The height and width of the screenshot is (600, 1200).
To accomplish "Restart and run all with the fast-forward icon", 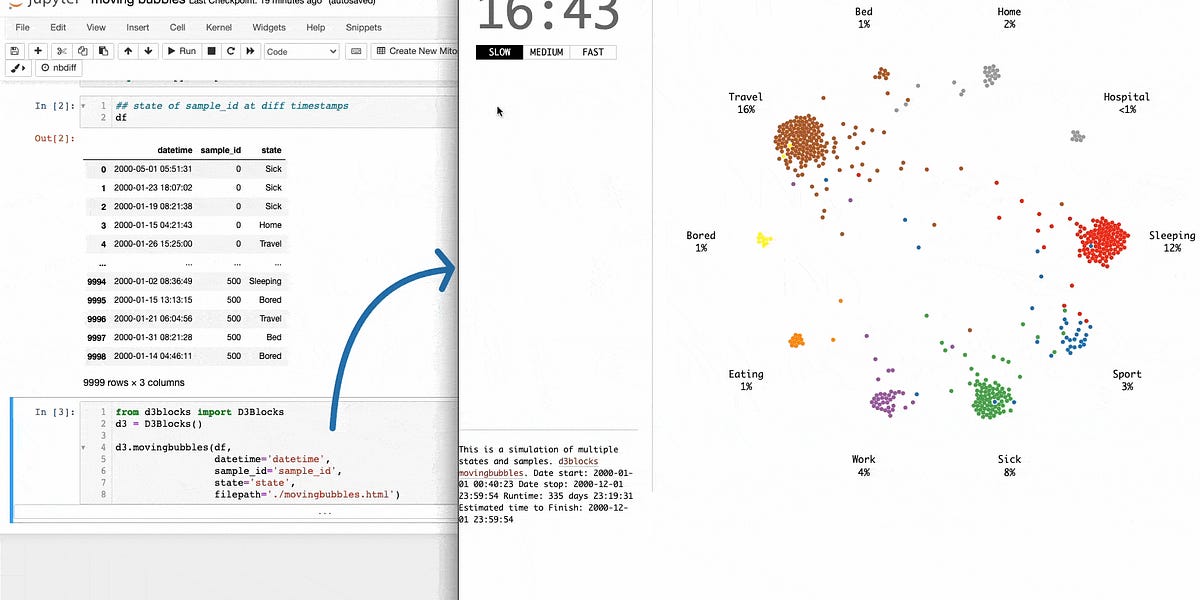I will click(x=250, y=51).
